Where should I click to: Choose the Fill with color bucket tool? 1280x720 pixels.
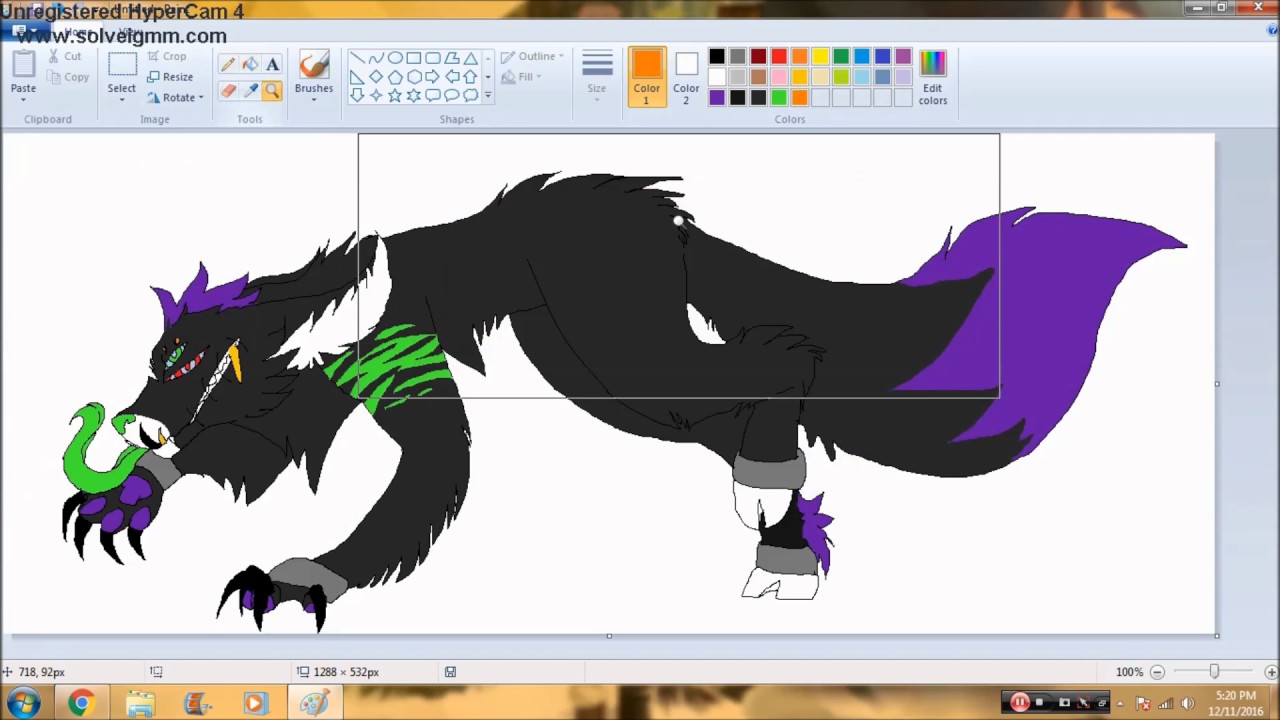pyautogui.click(x=250, y=64)
